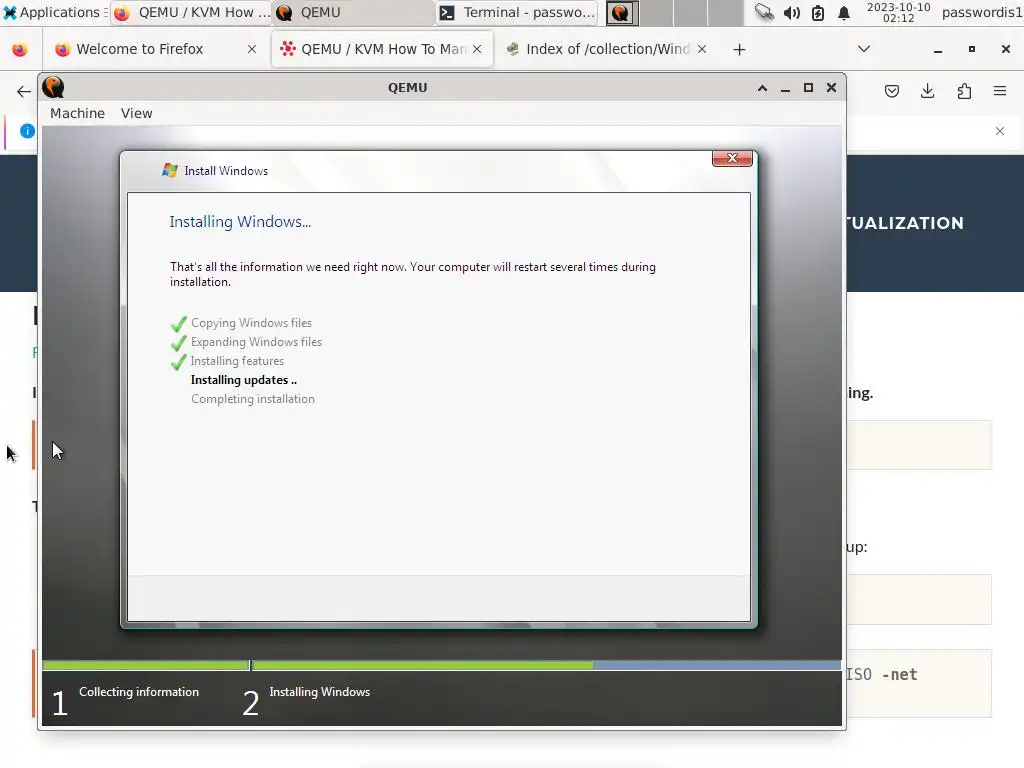Open a new Firefox tab
1024x768 pixels.
tap(739, 50)
